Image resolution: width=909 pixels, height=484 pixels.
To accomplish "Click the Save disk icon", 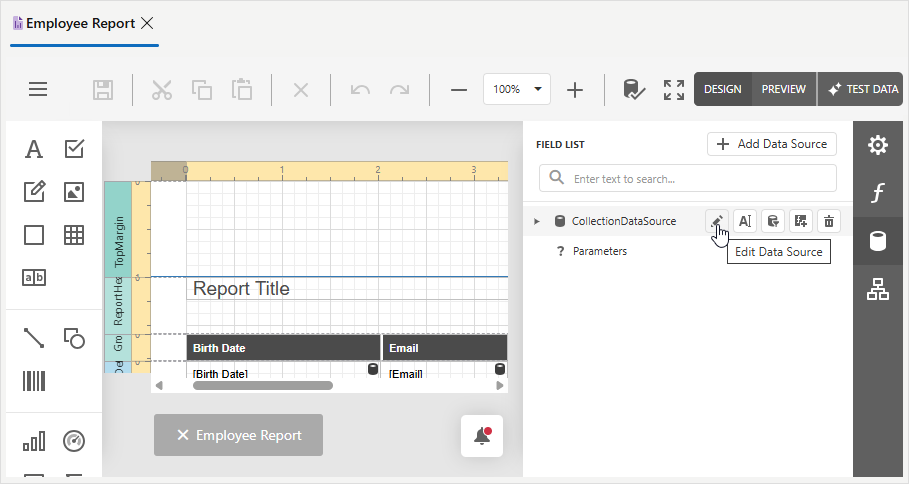I will coord(103,90).
